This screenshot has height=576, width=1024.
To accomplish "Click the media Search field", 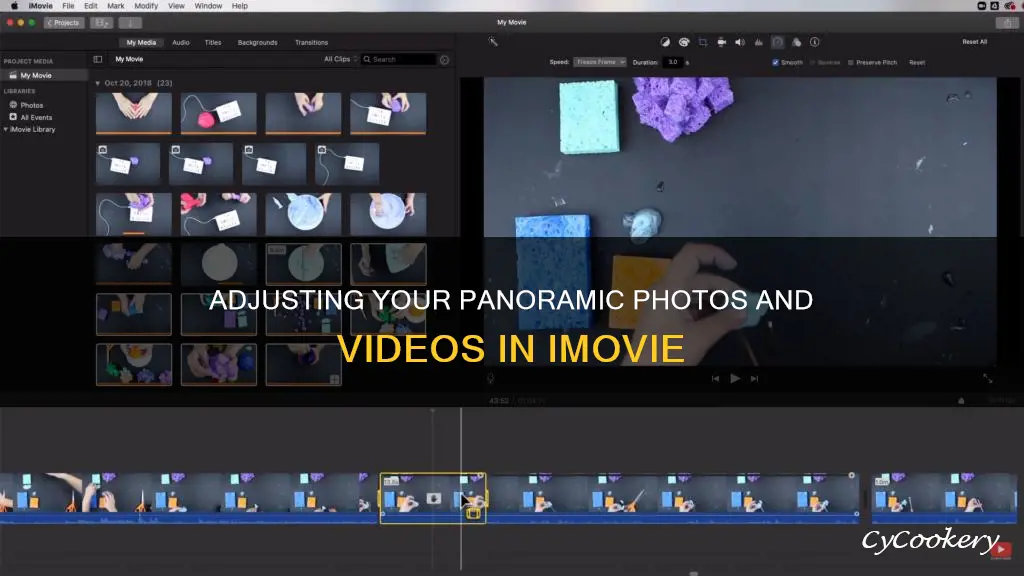I will [x=400, y=59].
